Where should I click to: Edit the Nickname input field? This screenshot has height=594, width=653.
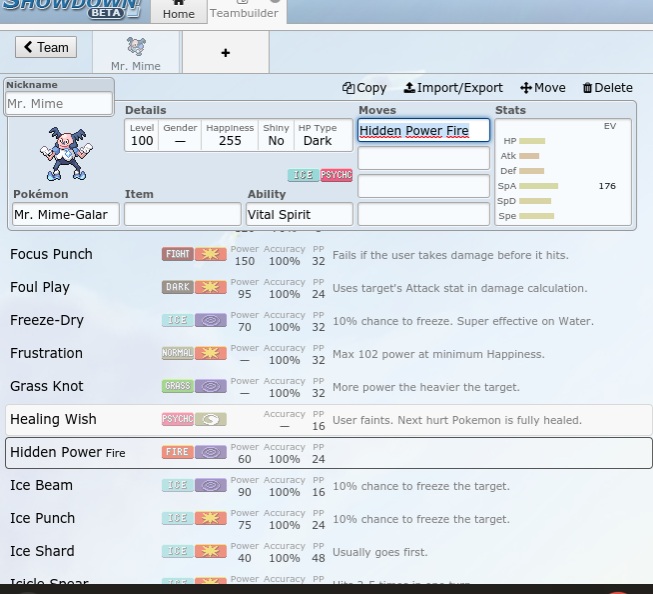[x=59, y=103]
